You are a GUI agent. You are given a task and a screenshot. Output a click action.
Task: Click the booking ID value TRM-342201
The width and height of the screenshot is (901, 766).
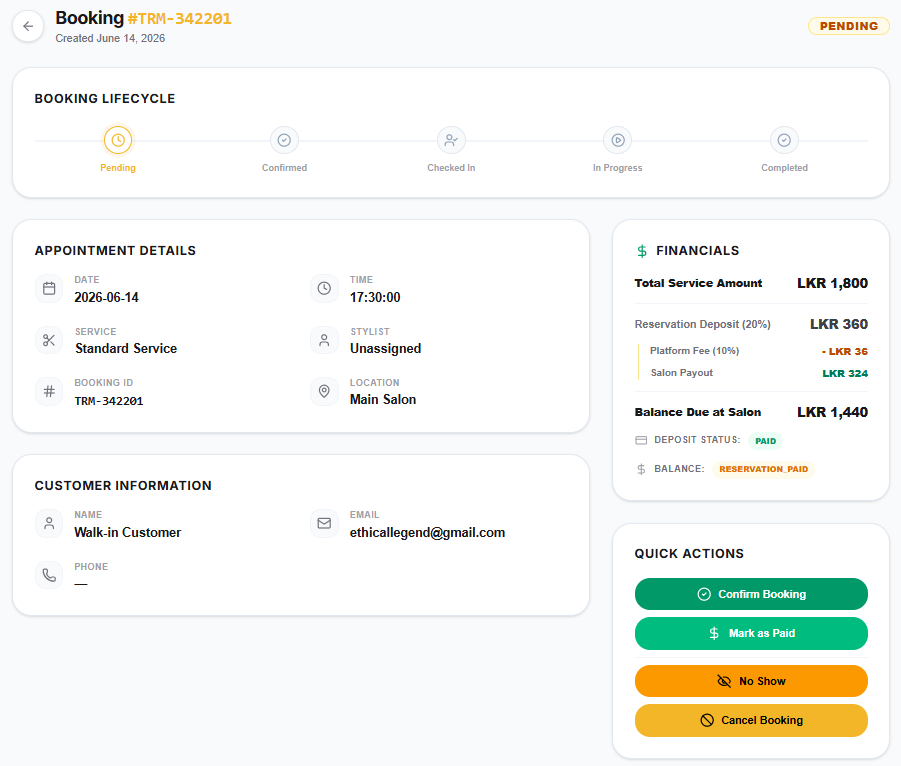109,401
